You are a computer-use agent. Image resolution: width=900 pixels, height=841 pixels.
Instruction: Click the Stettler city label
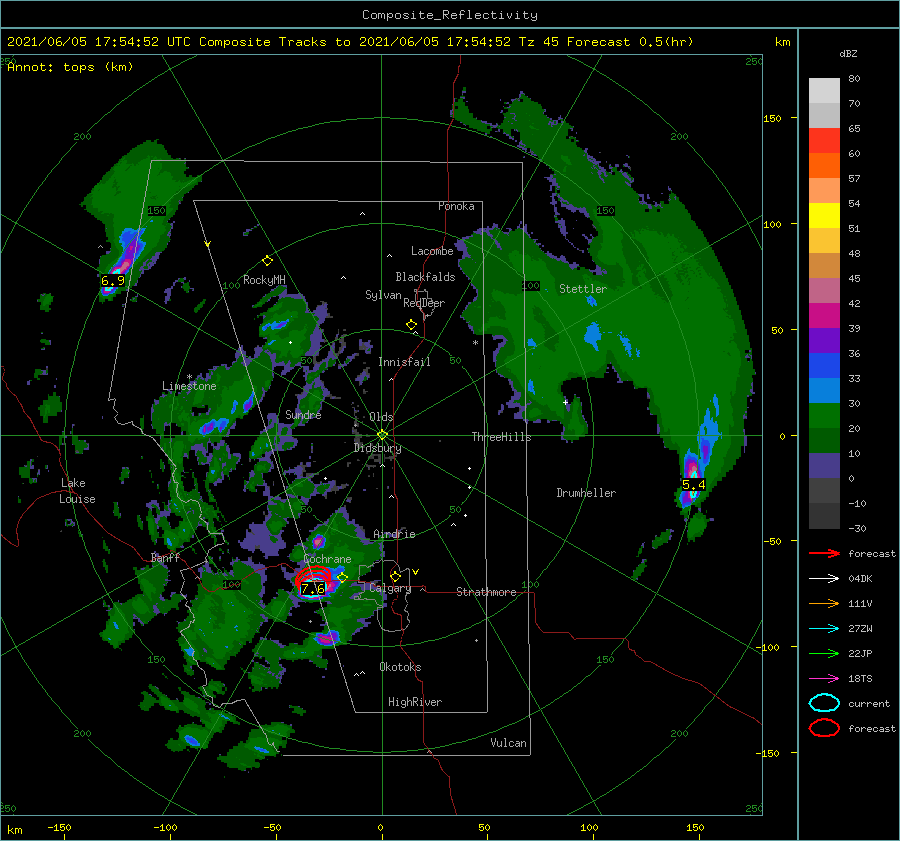click(583, 289)
